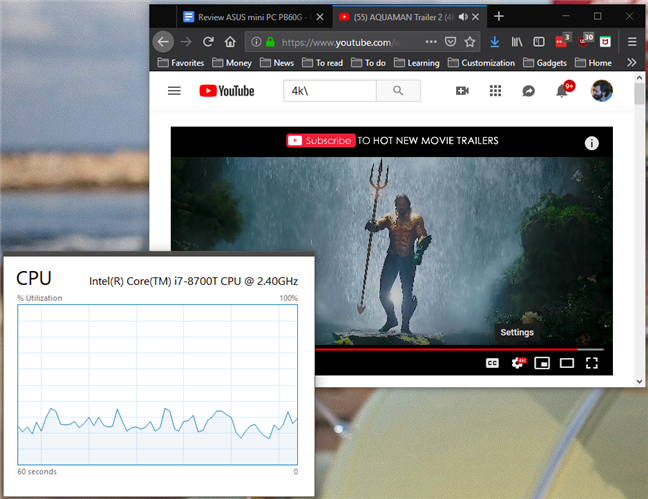
Task: Save page to Pocket
Action: [450, 41]
